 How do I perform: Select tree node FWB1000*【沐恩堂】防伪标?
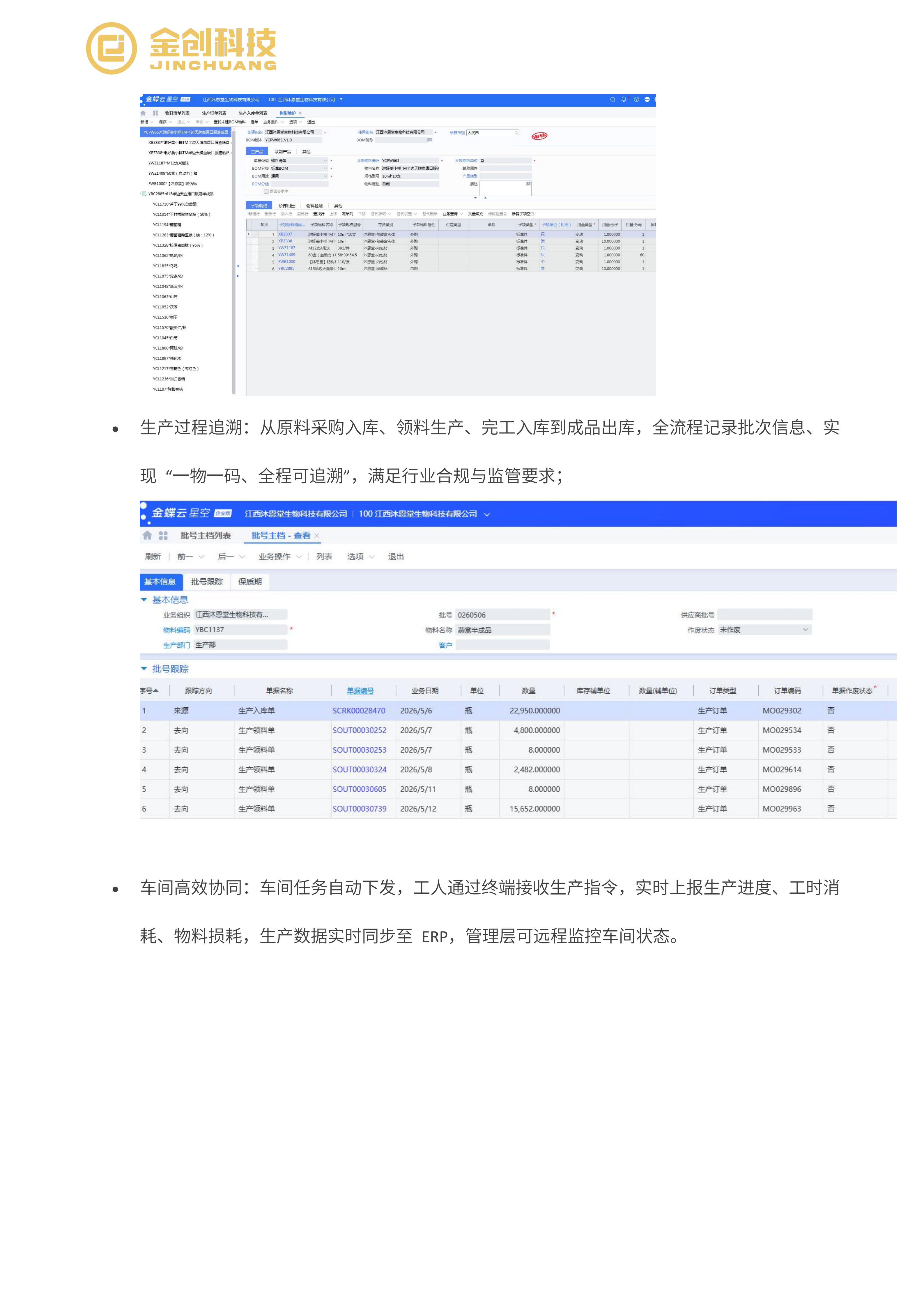pyautogui.click(x=173, y=184)
